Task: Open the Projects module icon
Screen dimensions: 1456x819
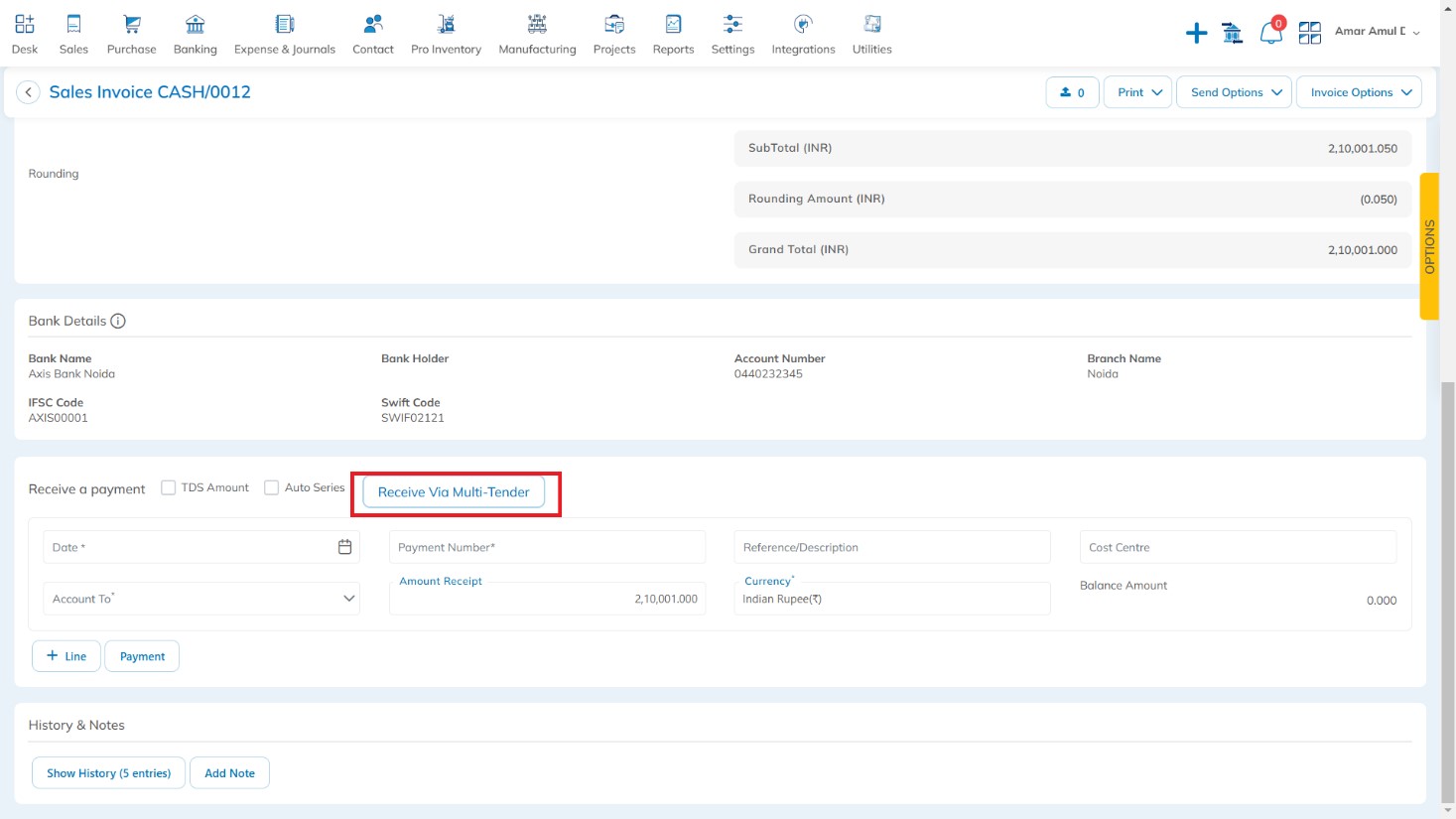Action: pyautogui.click(x=614, y=24)
